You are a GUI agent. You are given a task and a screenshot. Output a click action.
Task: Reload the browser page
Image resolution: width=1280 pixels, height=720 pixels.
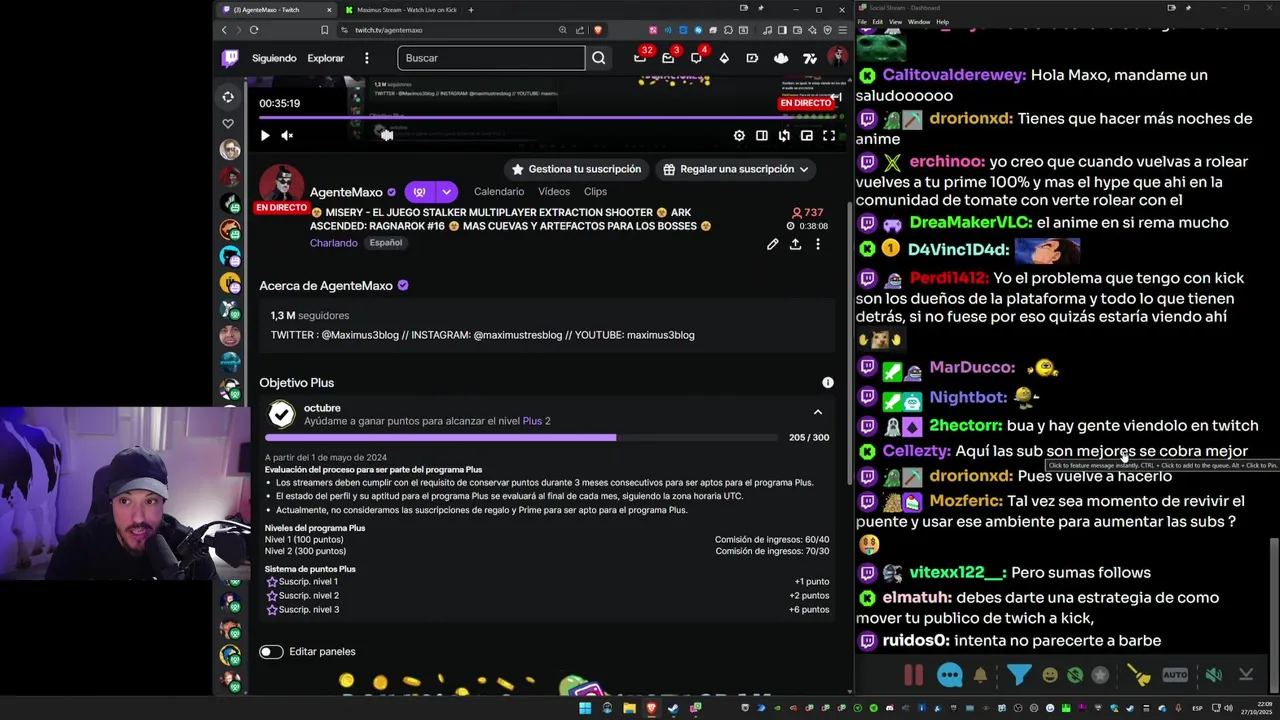point(254,30)
